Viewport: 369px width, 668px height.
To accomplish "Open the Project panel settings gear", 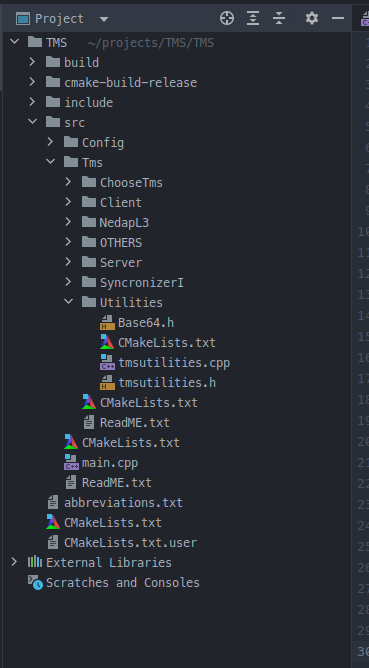I will 312,18.
